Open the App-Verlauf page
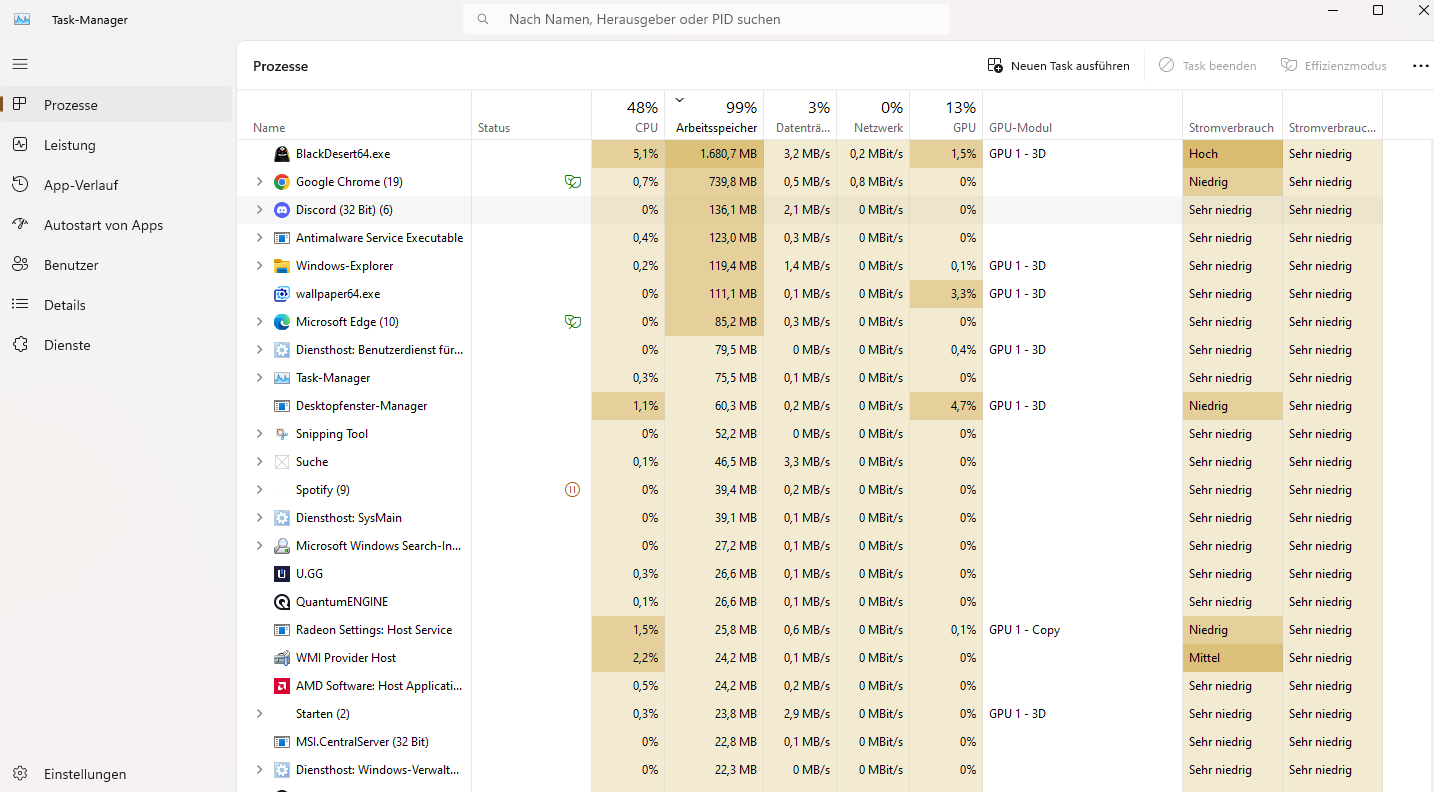 click(x=117, y=185)
